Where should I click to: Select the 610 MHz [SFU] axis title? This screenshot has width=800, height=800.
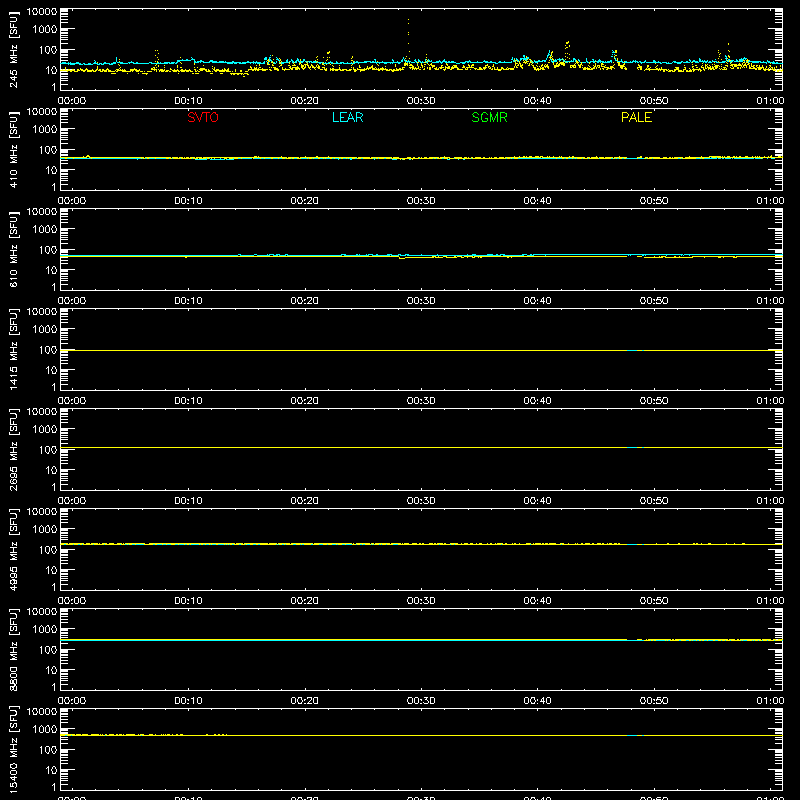(13, 250)
